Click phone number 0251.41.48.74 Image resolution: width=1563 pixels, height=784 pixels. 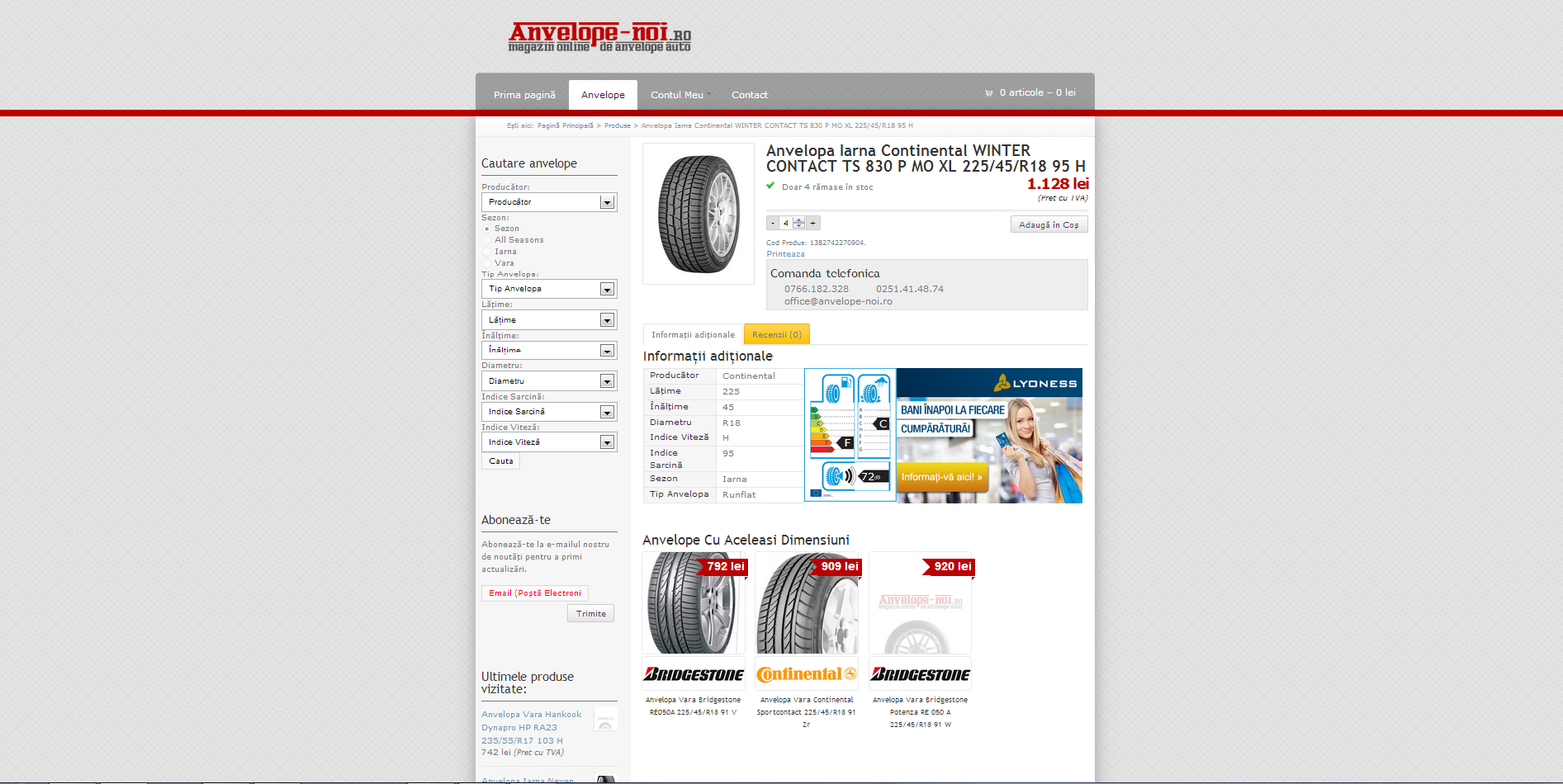click(910, 289)
